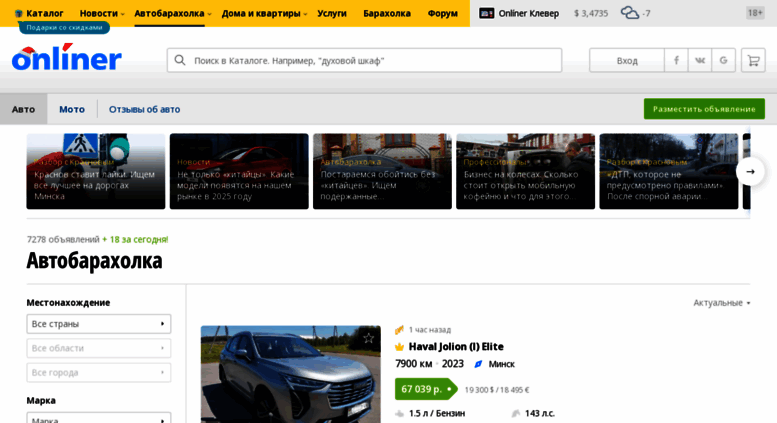Image resolution: width=777 pixels, height=423 pixels.
Task: Log in with the Facebook icon
Action: pos(676,60)
